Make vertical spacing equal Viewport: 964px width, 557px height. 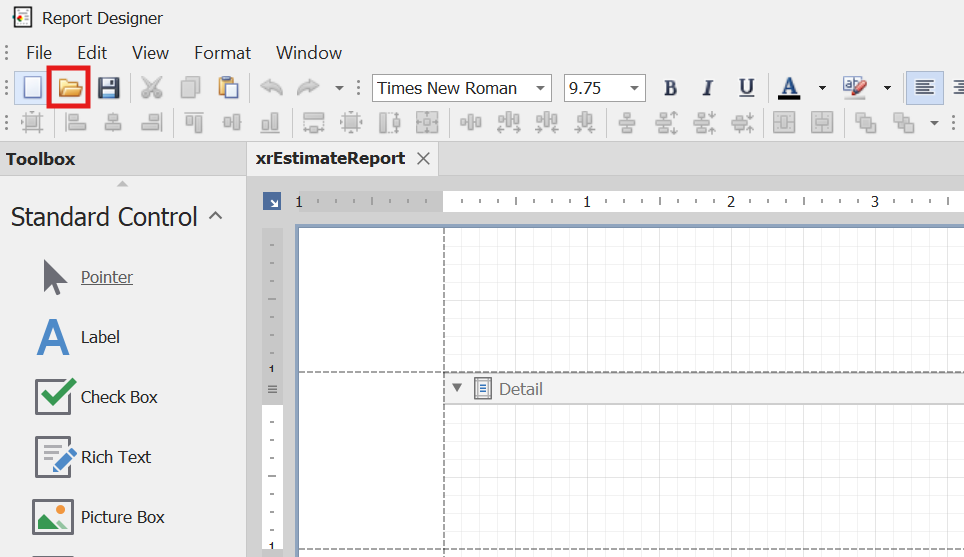627,122
